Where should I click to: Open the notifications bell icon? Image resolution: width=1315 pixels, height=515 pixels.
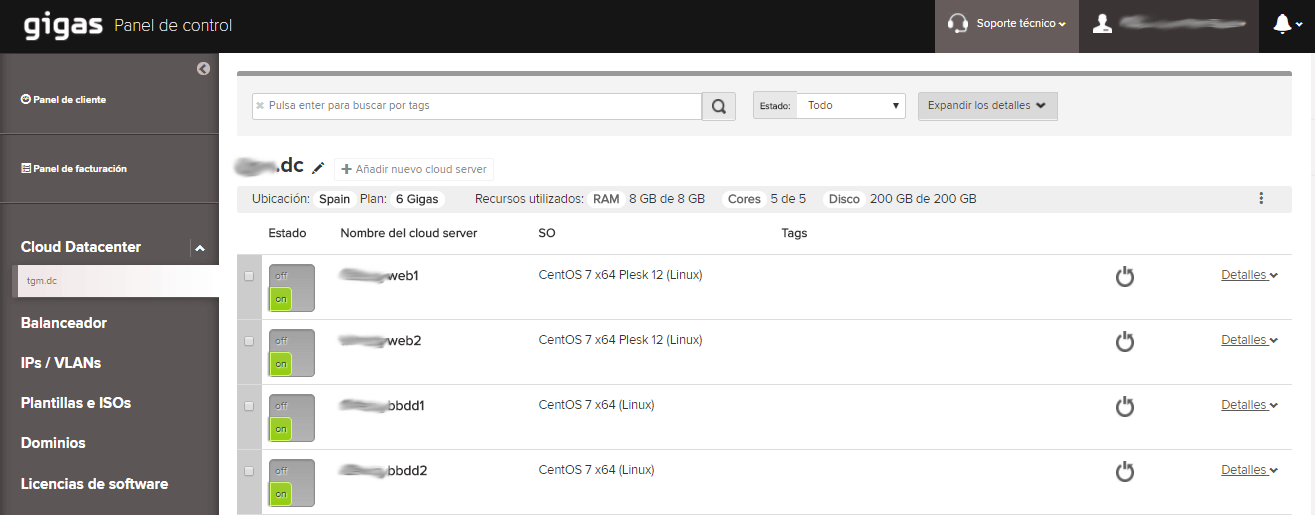tap(1282, 25)
